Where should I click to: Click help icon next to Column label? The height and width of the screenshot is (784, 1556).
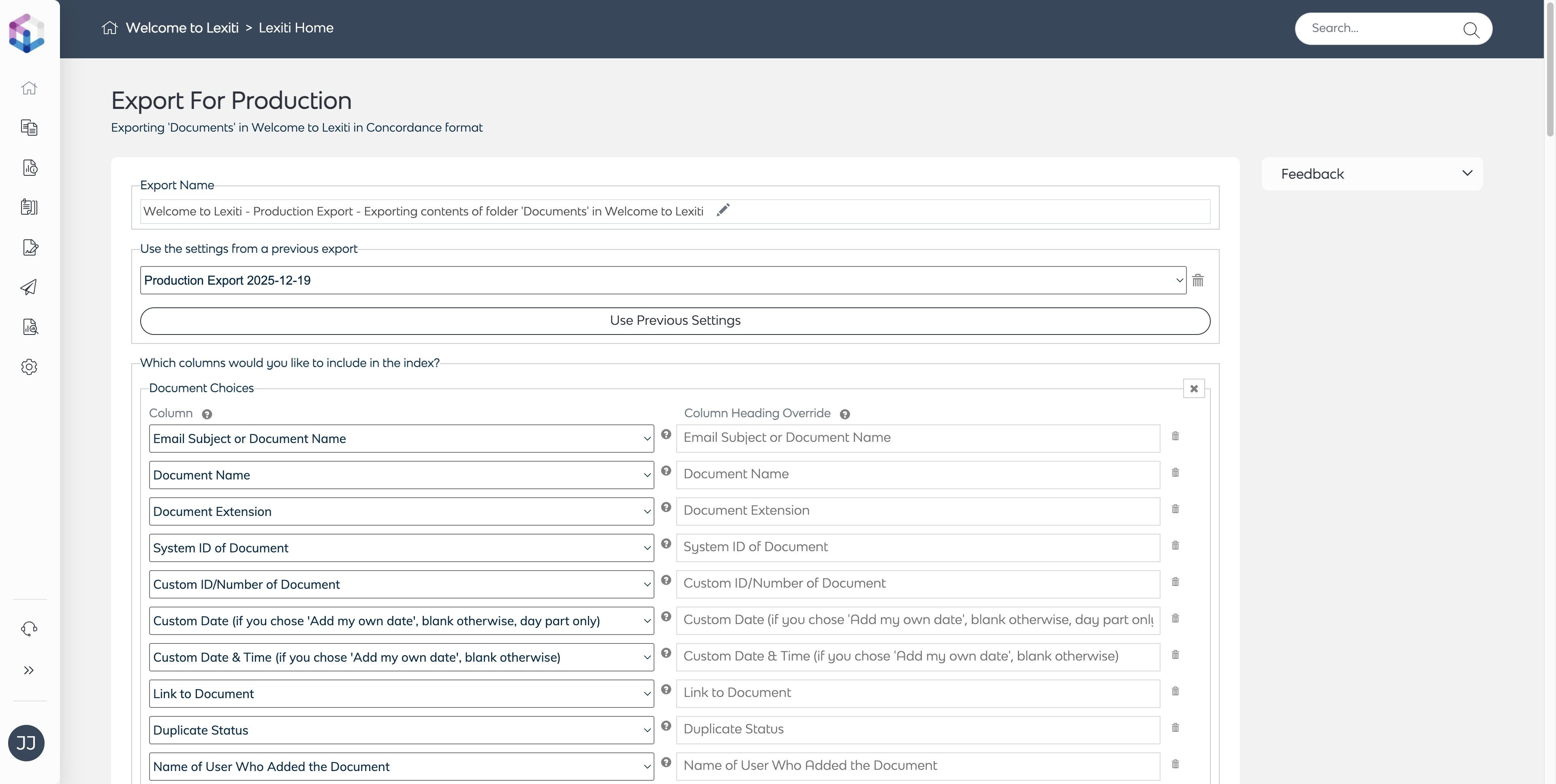point(207,414)
